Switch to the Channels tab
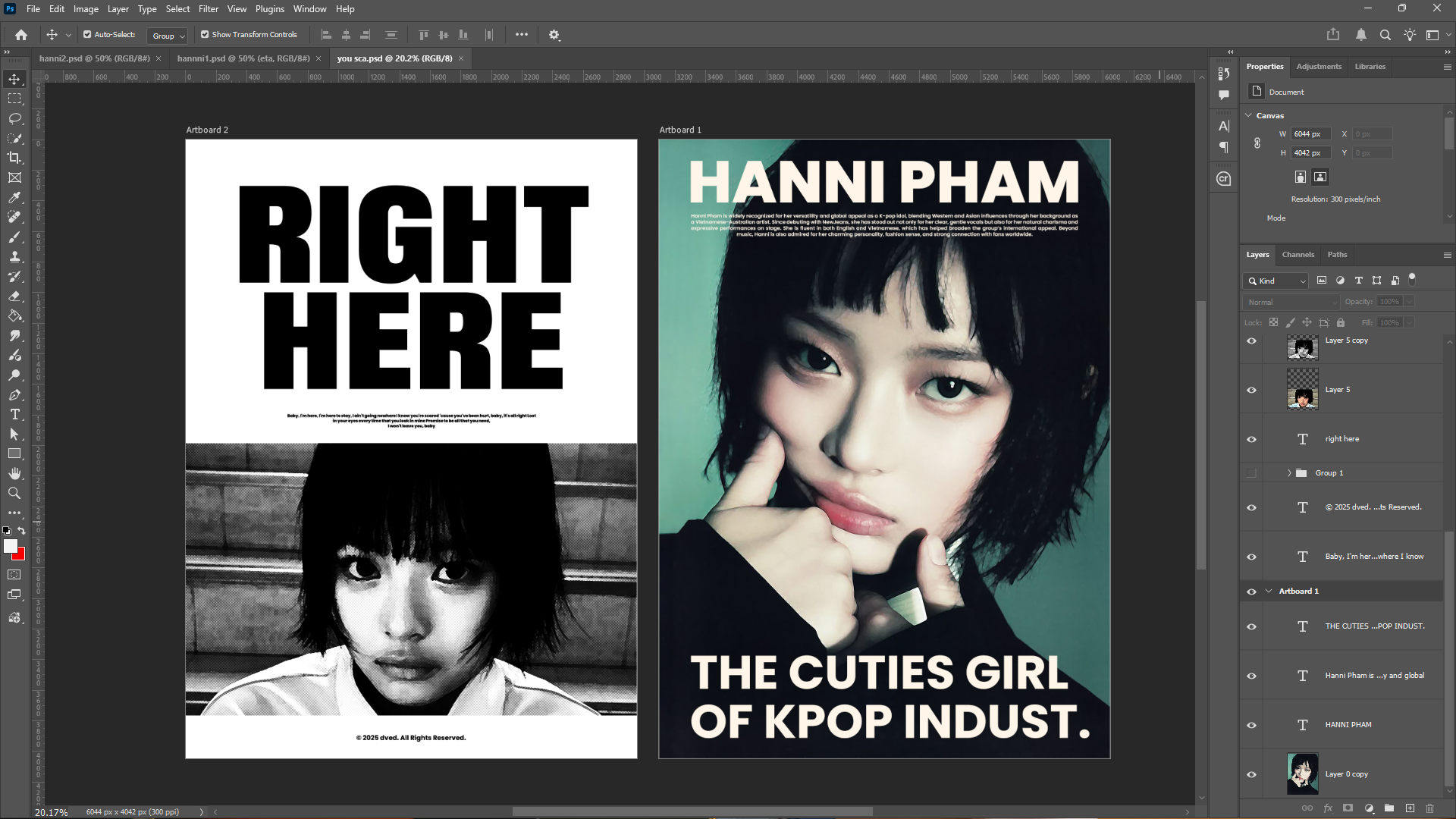This screenshot has height=819, width=1456. [1298, 255]
